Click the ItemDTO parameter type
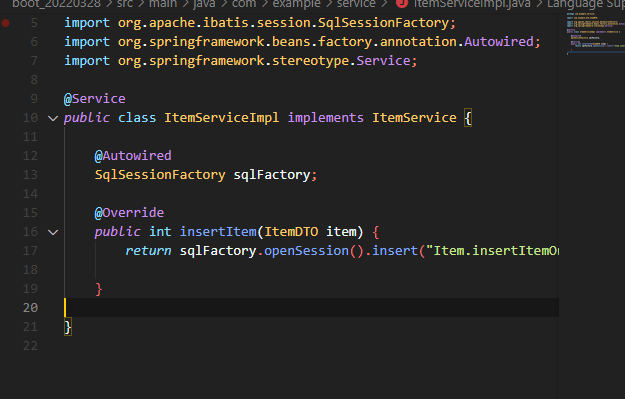The height and width of the screenshot is (399, 625). point(291,232)
